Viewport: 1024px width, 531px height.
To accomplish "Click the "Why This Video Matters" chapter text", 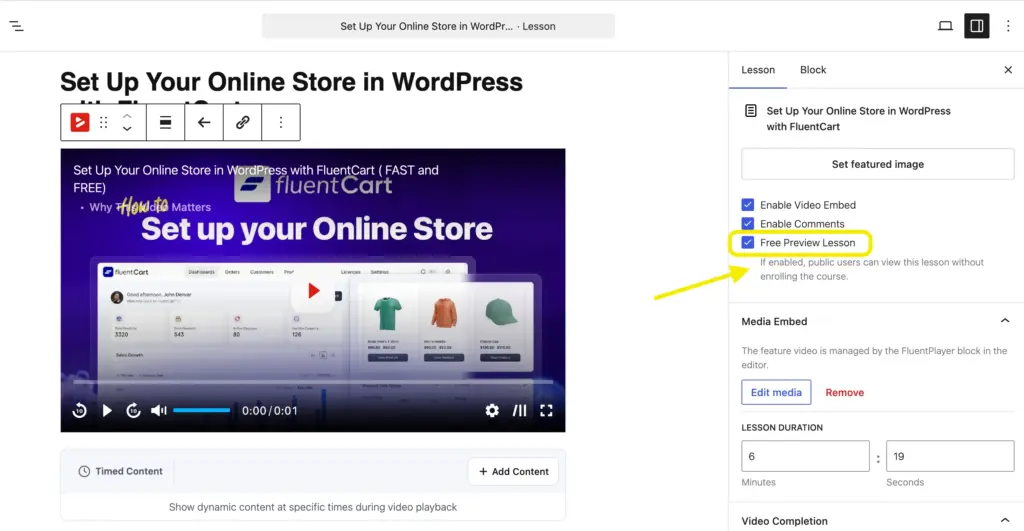I will (150, 207).
